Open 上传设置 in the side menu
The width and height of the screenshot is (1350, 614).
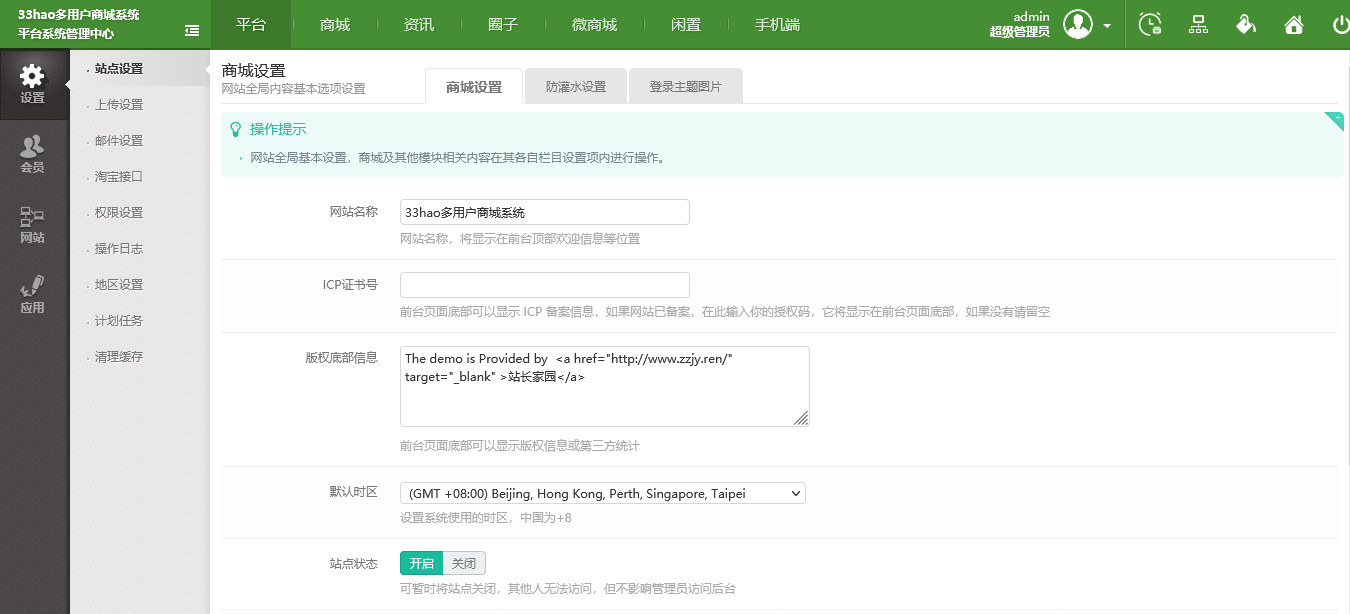tap(119, 105)
